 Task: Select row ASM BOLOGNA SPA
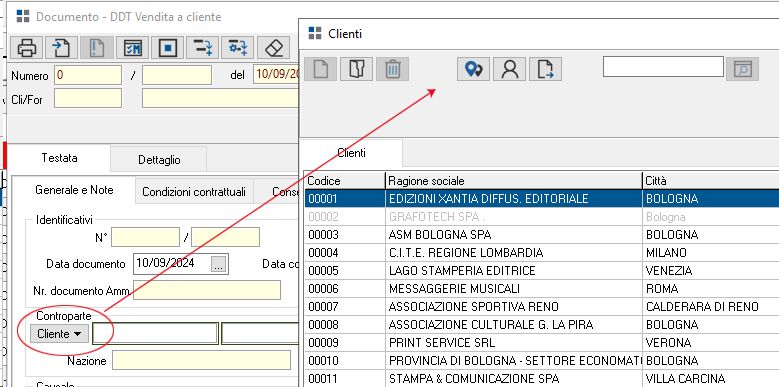(x=542, y=234)
